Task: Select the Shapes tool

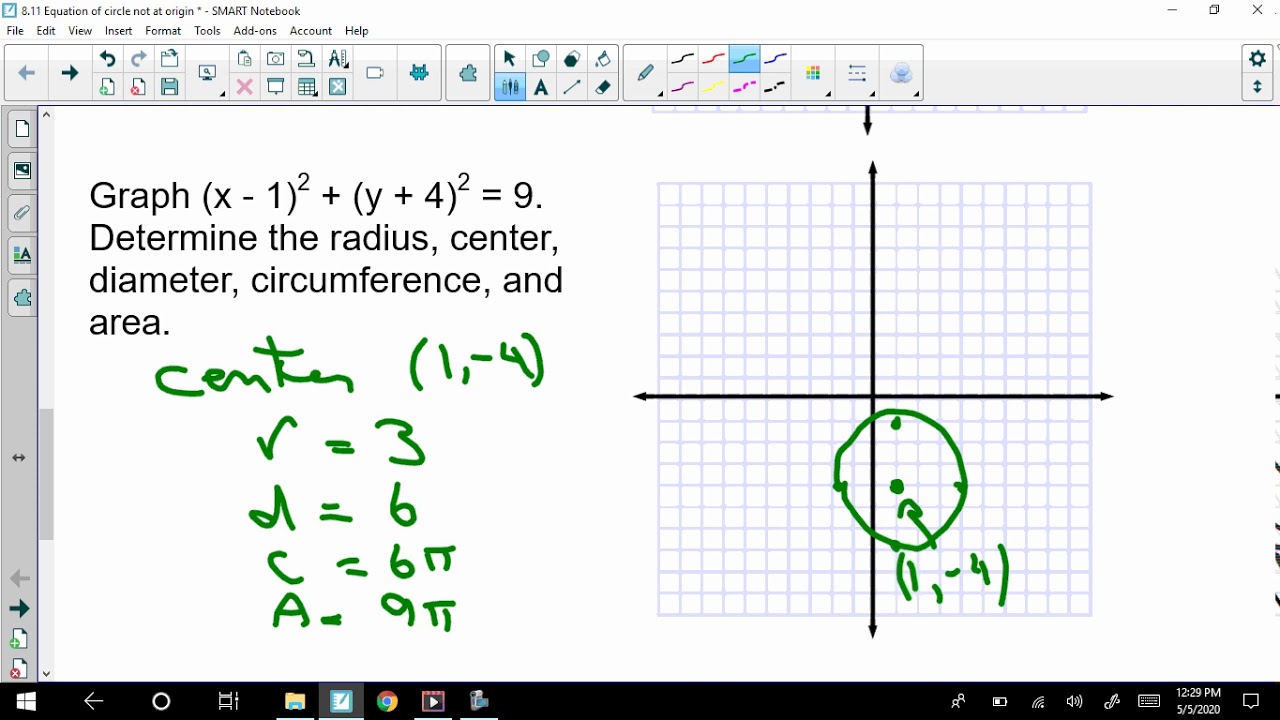Action: click(541, 59)
